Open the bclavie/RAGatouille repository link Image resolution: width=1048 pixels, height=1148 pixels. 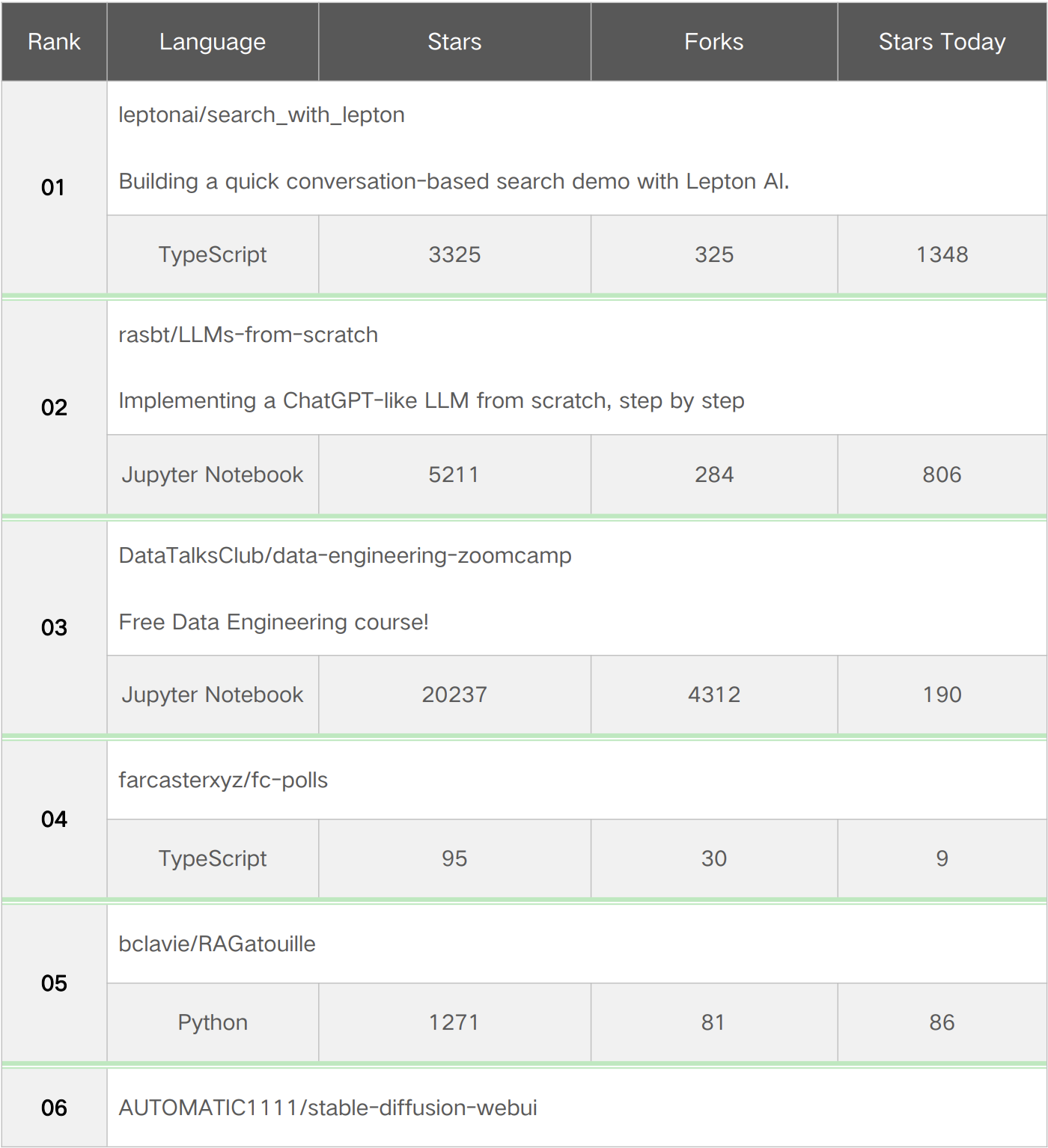(217, 944)
